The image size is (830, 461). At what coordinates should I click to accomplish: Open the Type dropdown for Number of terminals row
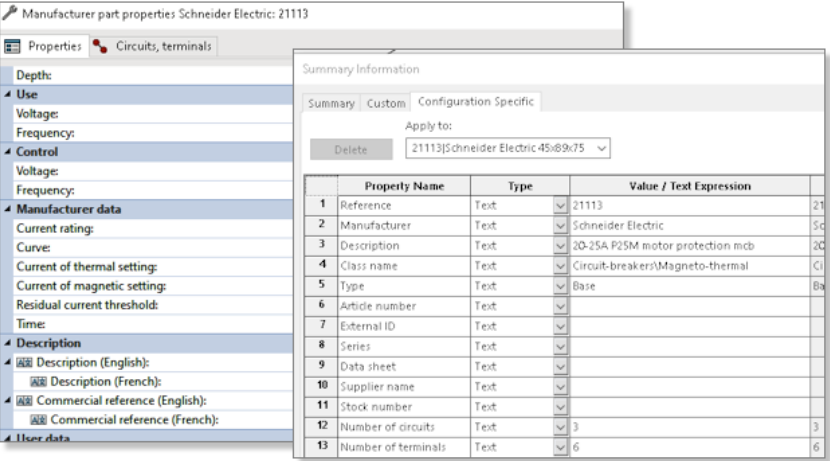pyautogui.click(x=560, y=447)
